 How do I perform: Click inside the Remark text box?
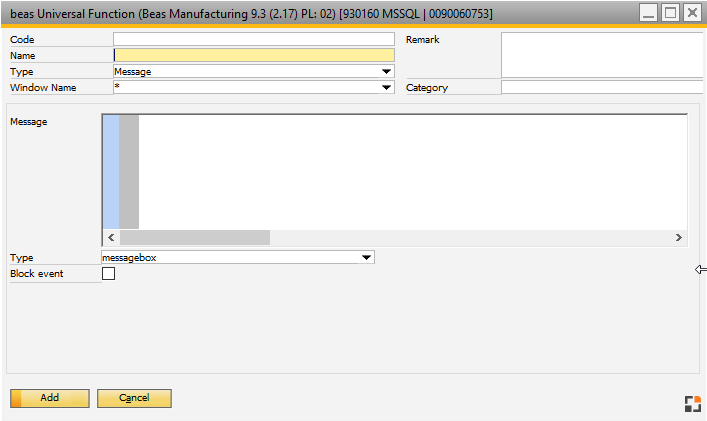pos(602,55)
